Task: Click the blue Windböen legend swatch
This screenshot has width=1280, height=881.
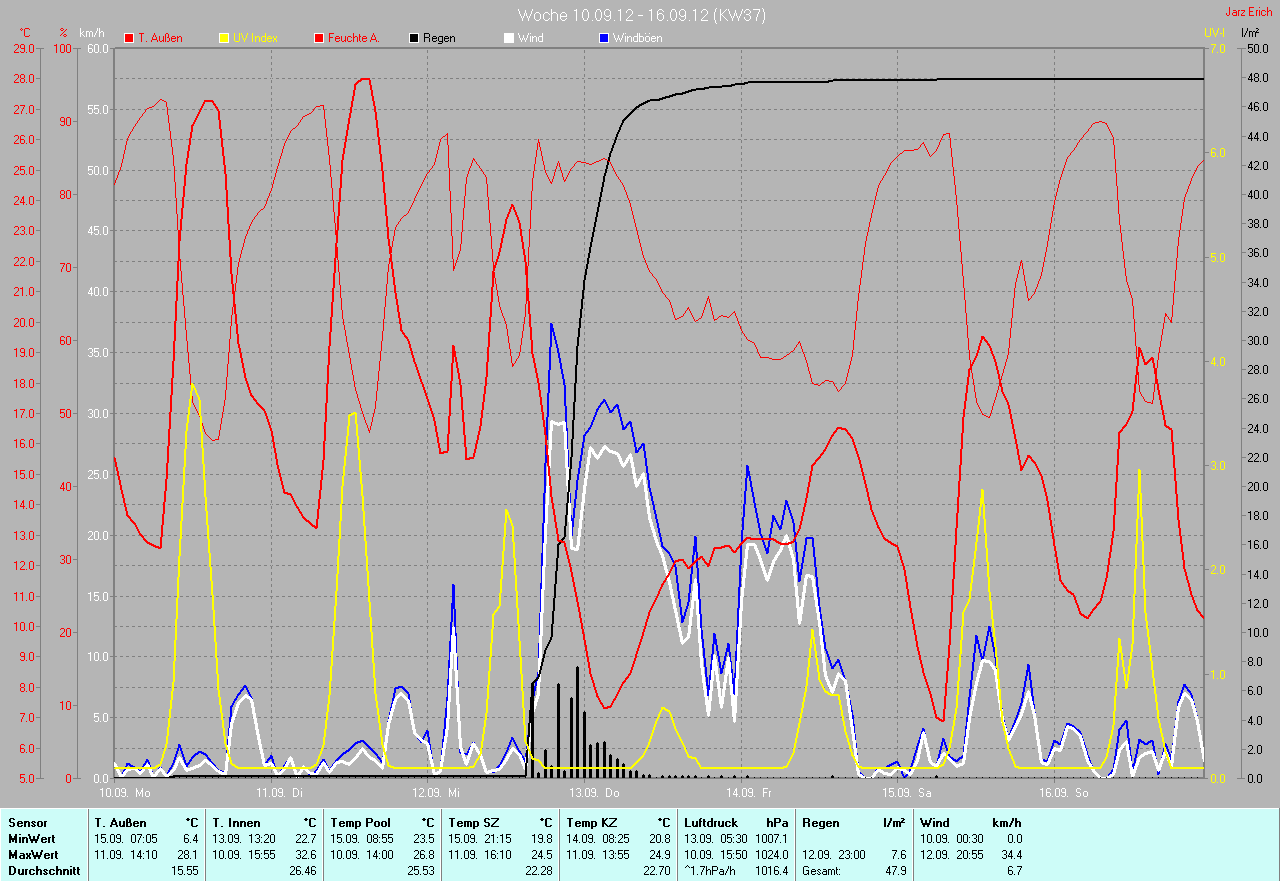Action: [x=603, y=38]
